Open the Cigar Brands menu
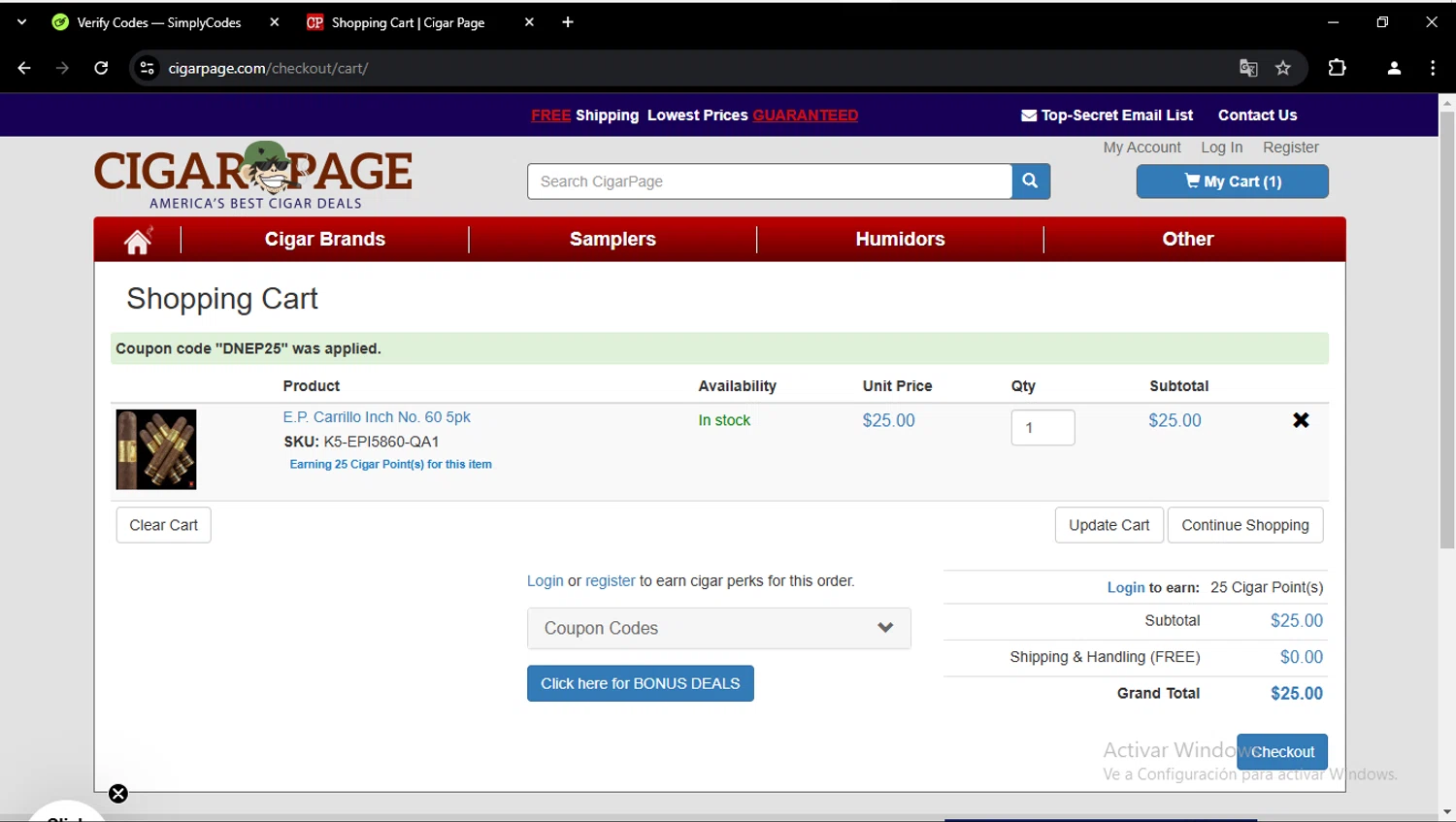The height and width of the screenshot is (822, 1456). point(325,239)
